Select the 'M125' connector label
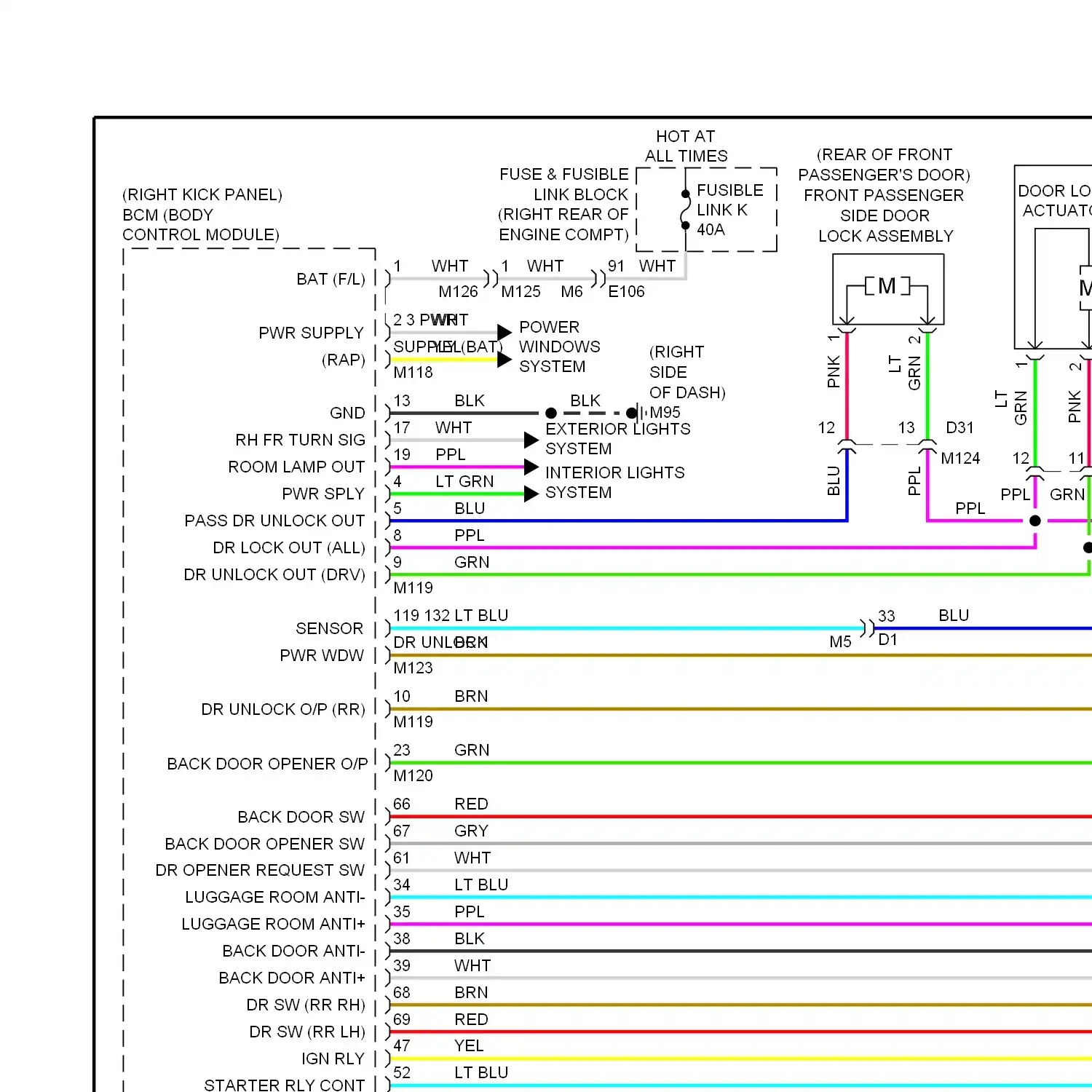 click(x=521, y=292)
